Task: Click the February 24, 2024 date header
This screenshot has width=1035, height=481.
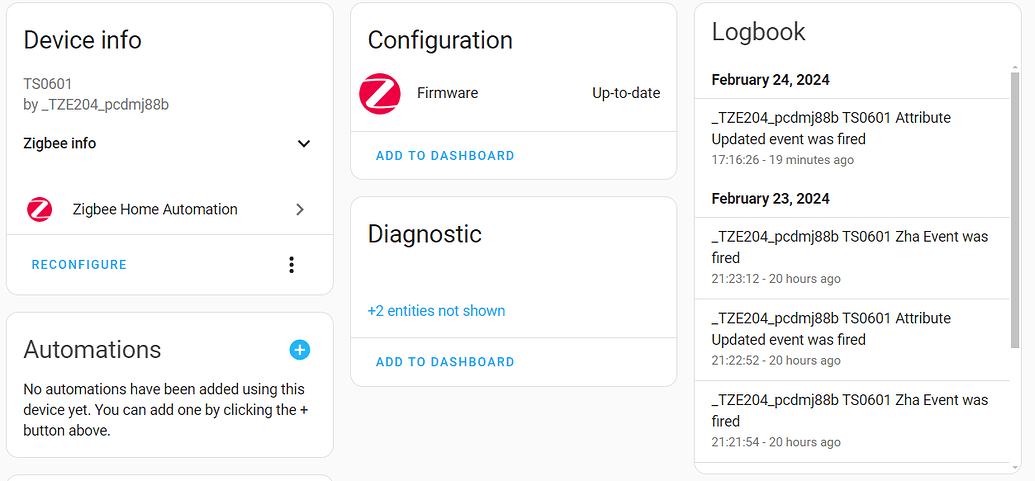Action: pyautogui.click(x=770, y=80)
